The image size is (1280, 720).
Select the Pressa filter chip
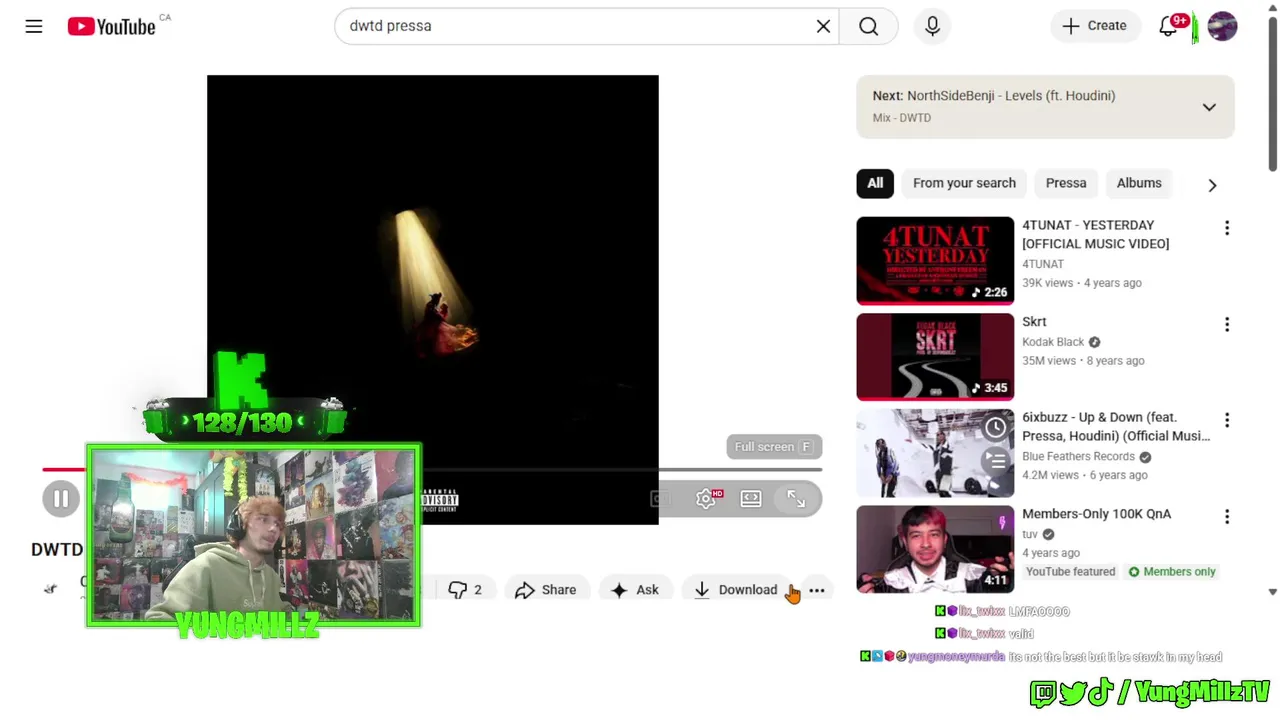1066,183
